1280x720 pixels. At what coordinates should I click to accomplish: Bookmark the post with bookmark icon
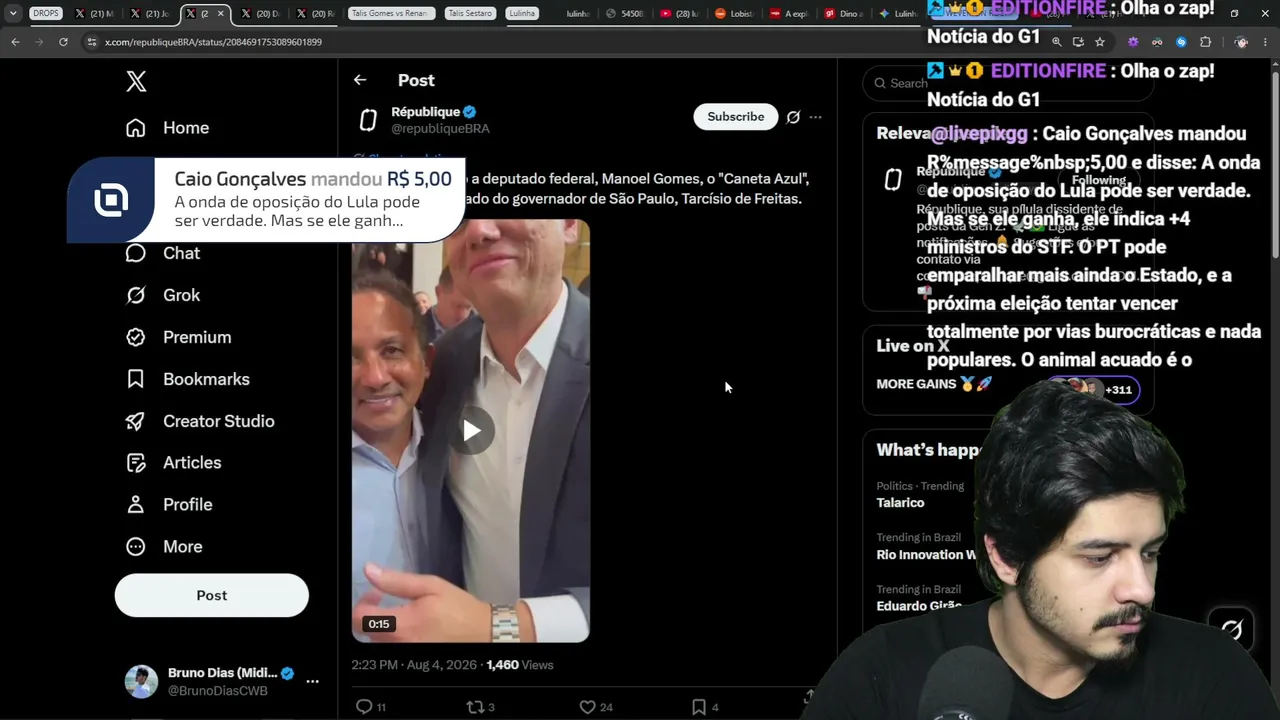699,707
